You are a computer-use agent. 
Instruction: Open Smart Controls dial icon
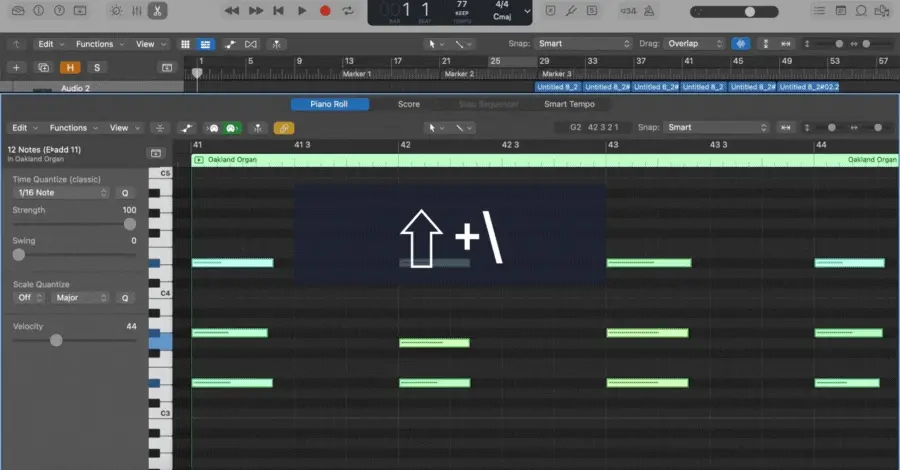117,10
